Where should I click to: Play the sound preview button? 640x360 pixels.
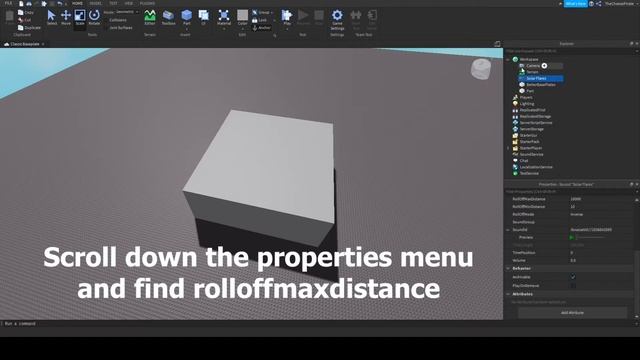[x=572, y=237]
